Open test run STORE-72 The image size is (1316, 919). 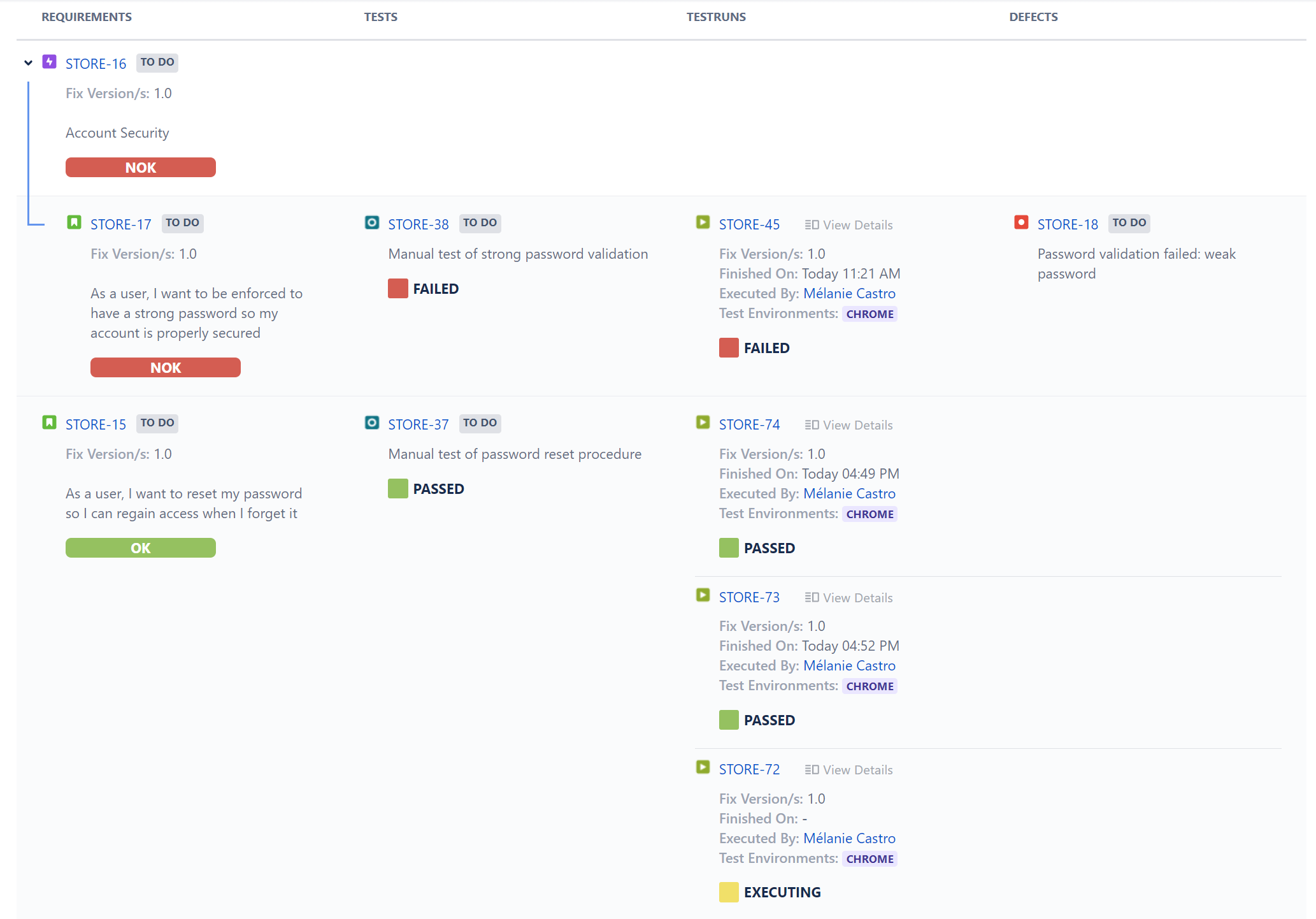749,769
